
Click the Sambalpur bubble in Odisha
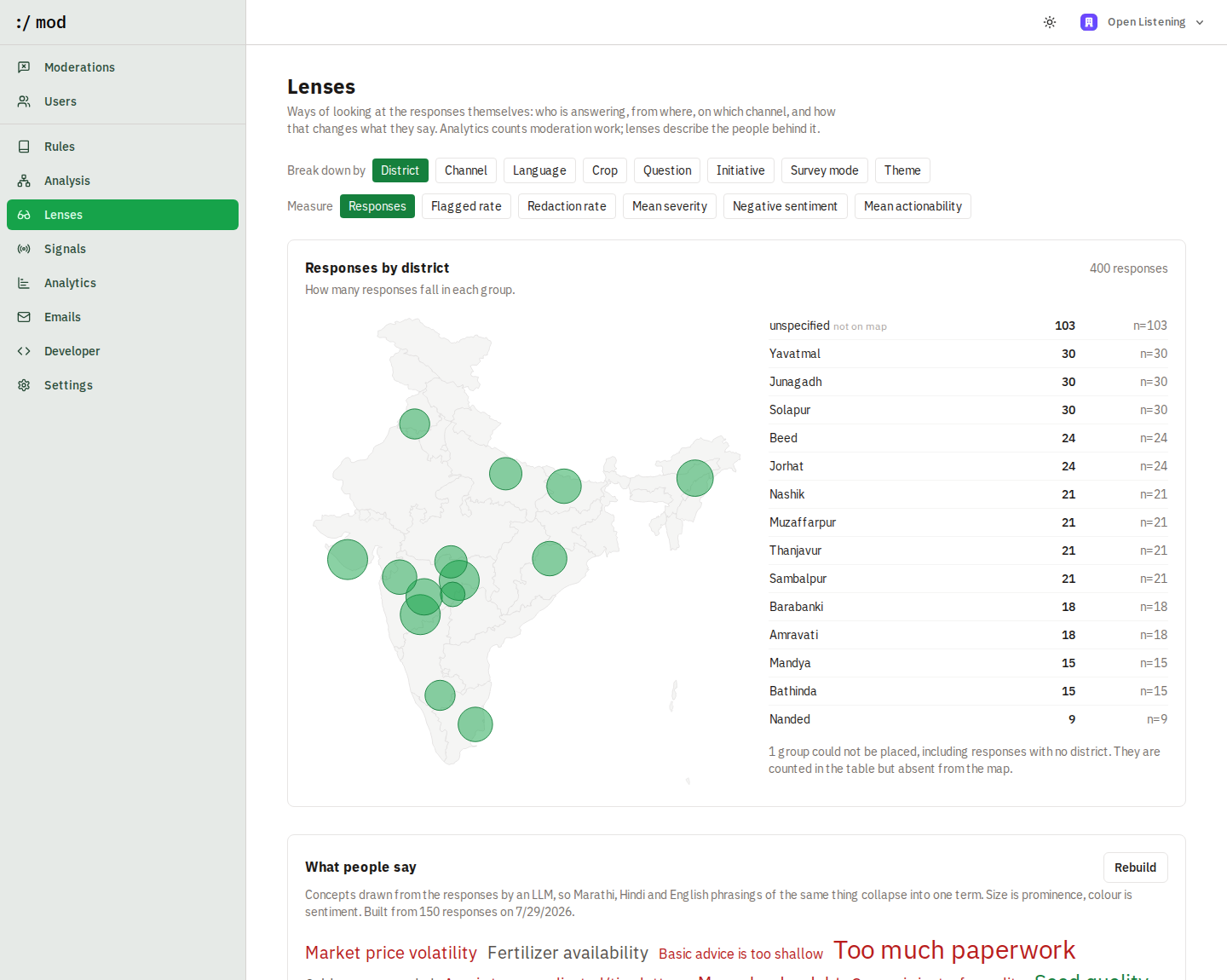550,558
